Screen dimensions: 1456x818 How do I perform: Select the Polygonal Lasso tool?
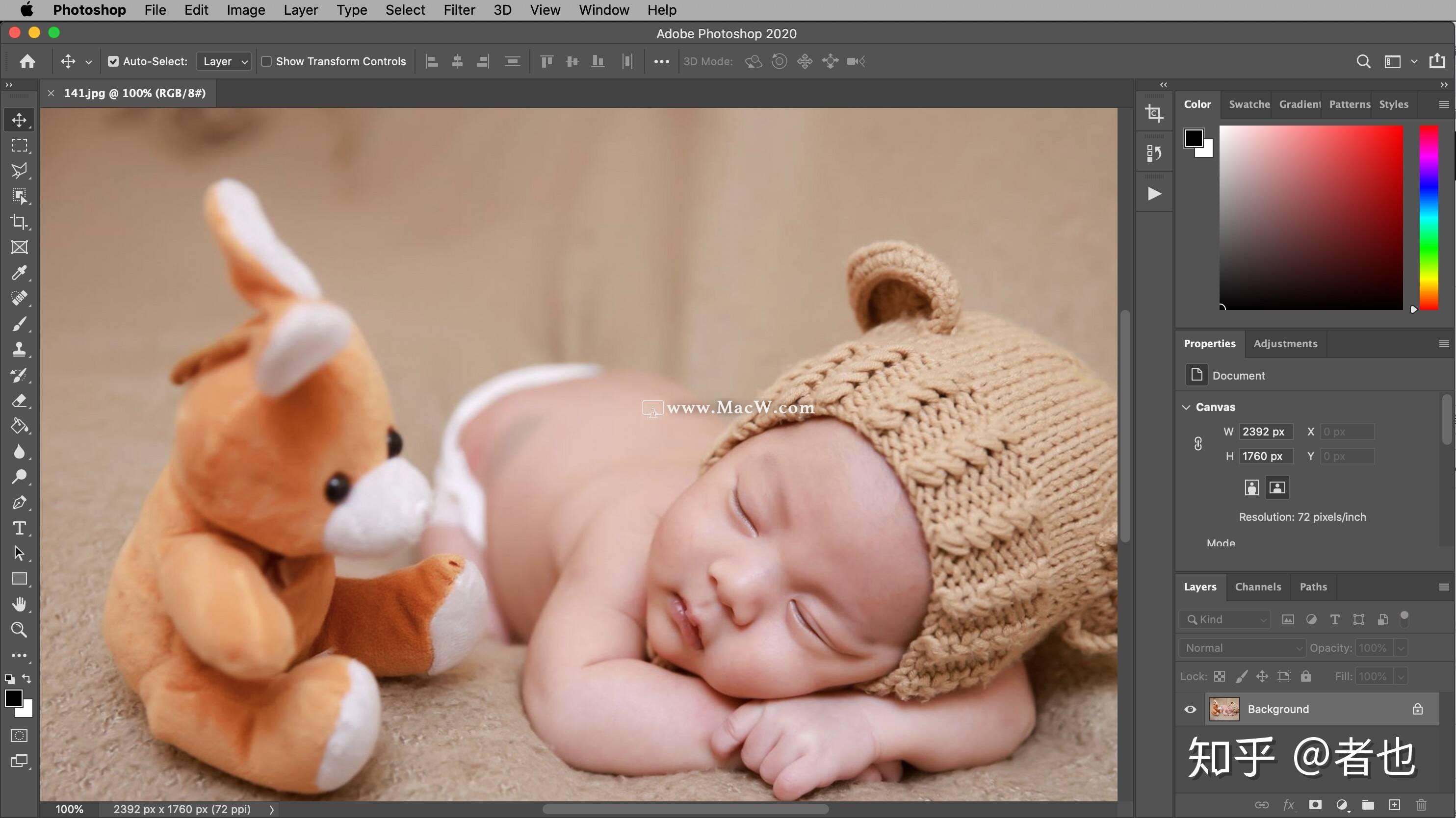19,171
